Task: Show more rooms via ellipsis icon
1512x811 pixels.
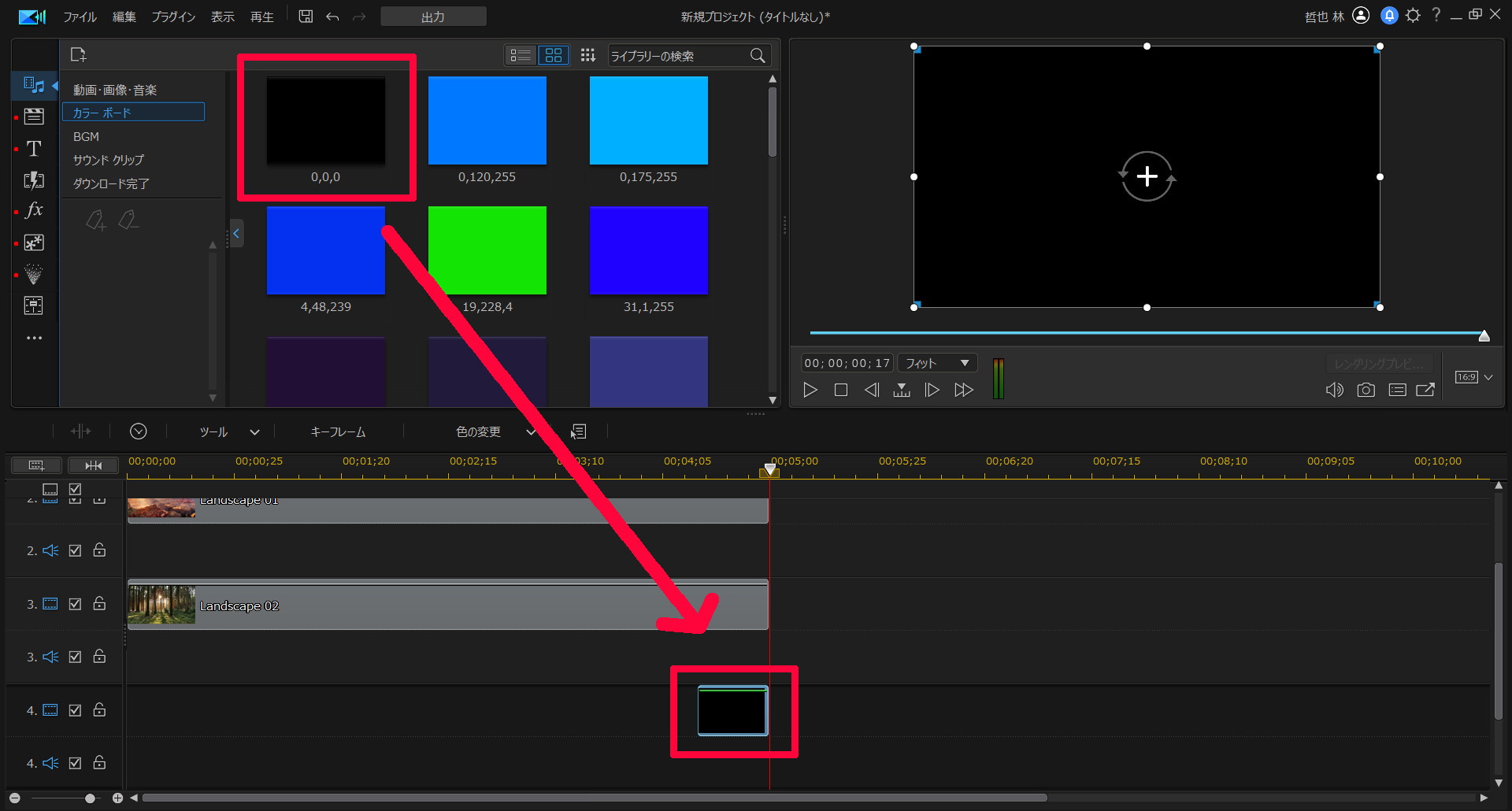Action: [34, 338]
